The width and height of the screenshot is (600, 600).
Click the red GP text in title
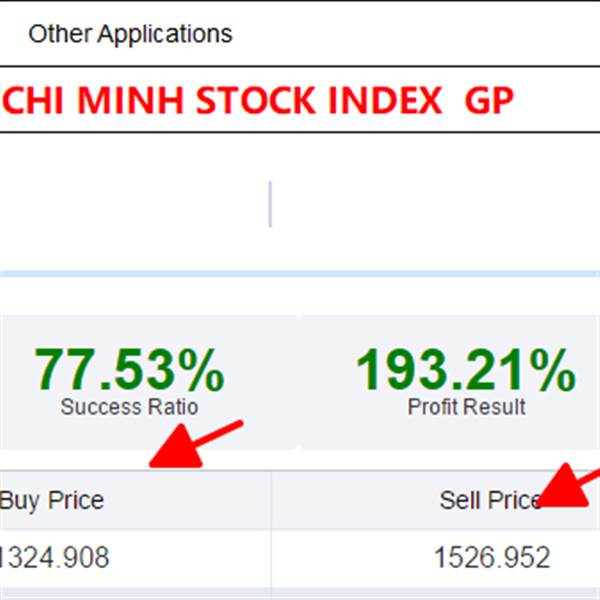(x=489, y=100)
